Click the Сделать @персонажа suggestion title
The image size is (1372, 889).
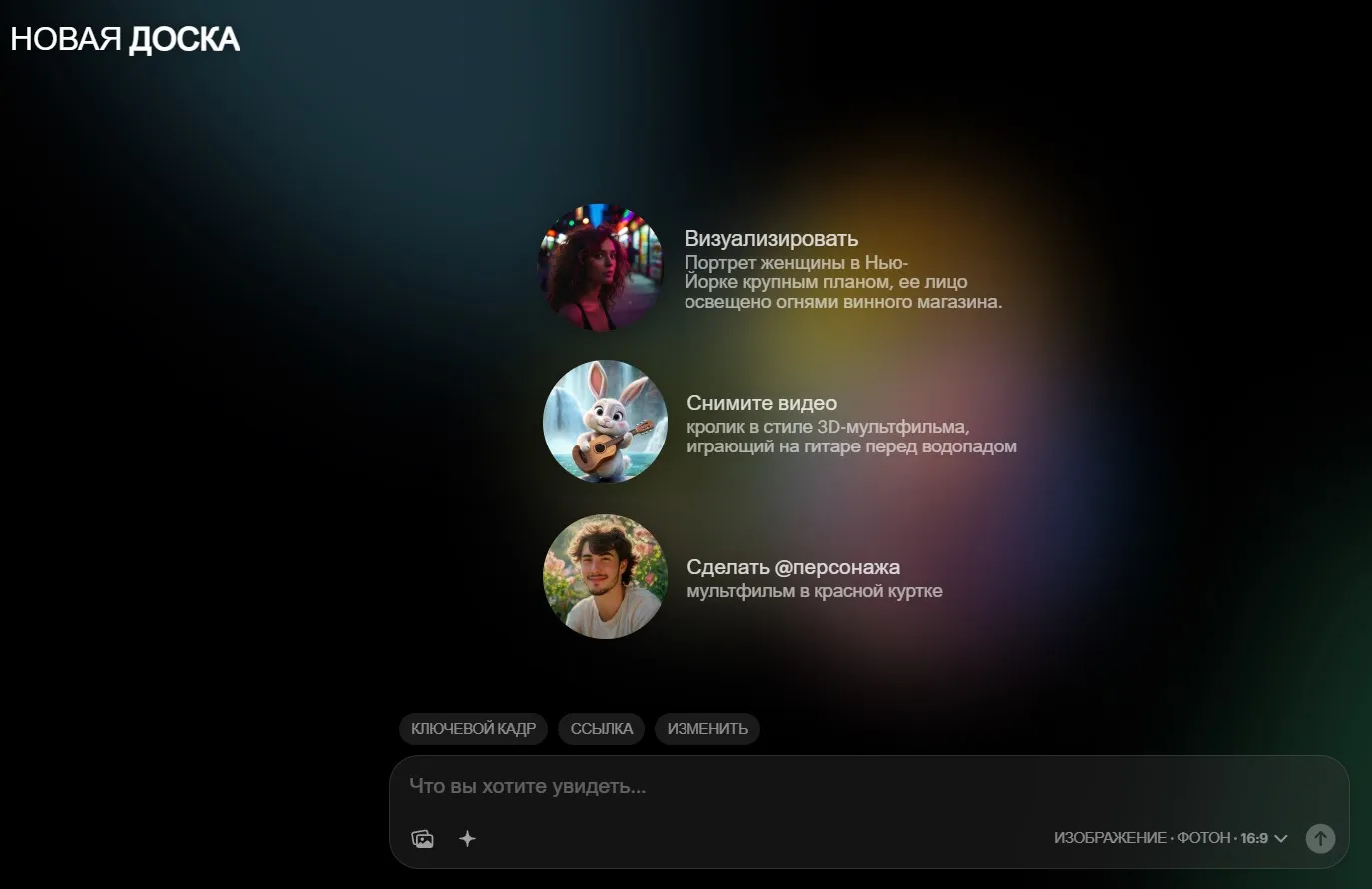793,567
